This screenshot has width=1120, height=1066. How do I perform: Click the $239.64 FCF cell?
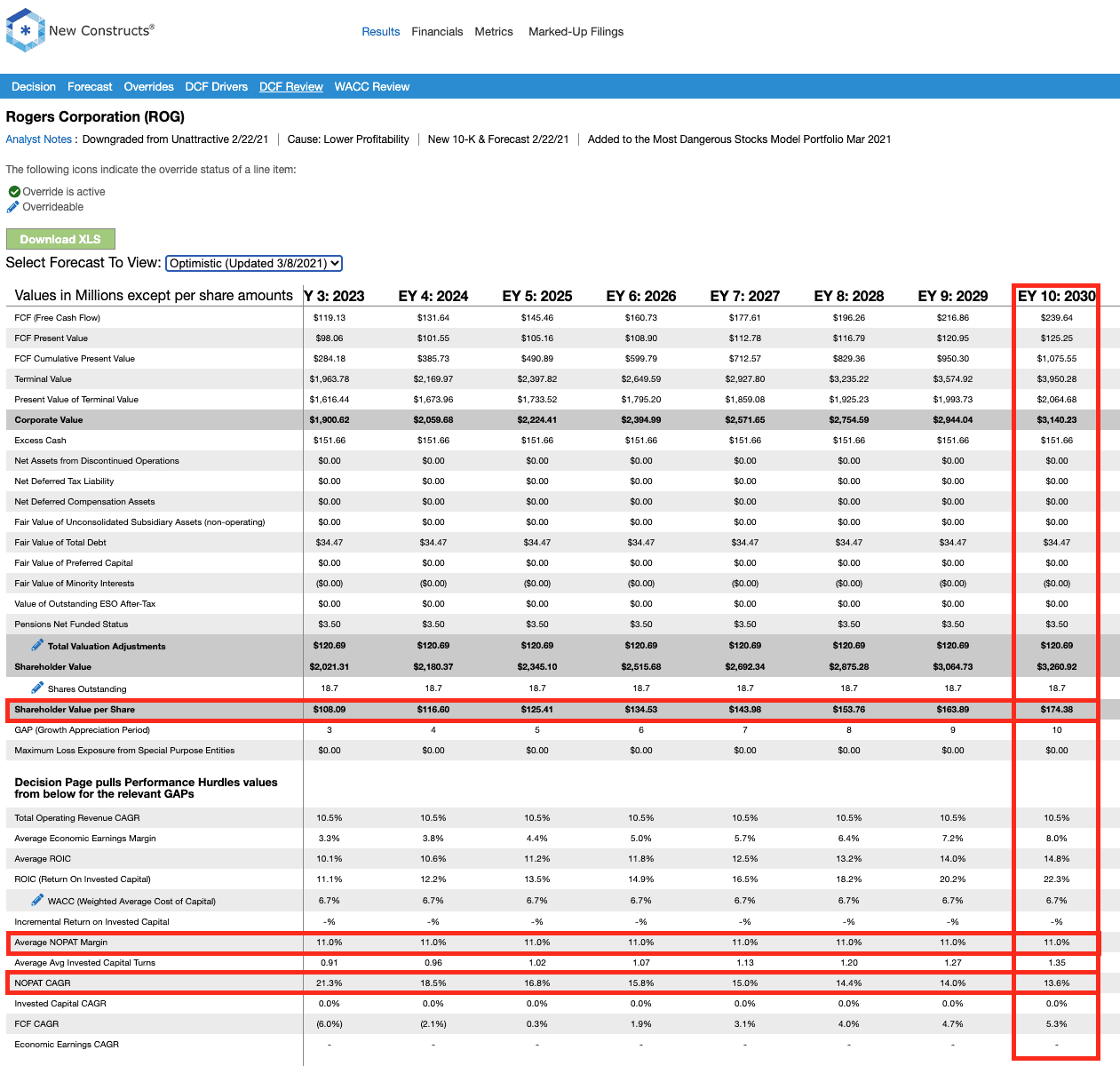click(1056, 318)
